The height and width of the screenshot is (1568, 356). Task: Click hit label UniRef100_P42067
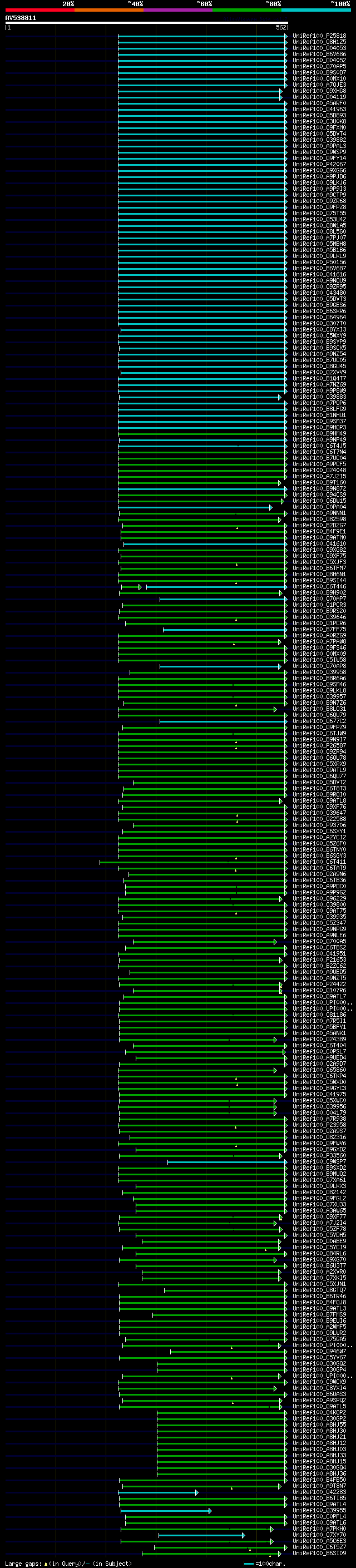(x=319, y=164)
